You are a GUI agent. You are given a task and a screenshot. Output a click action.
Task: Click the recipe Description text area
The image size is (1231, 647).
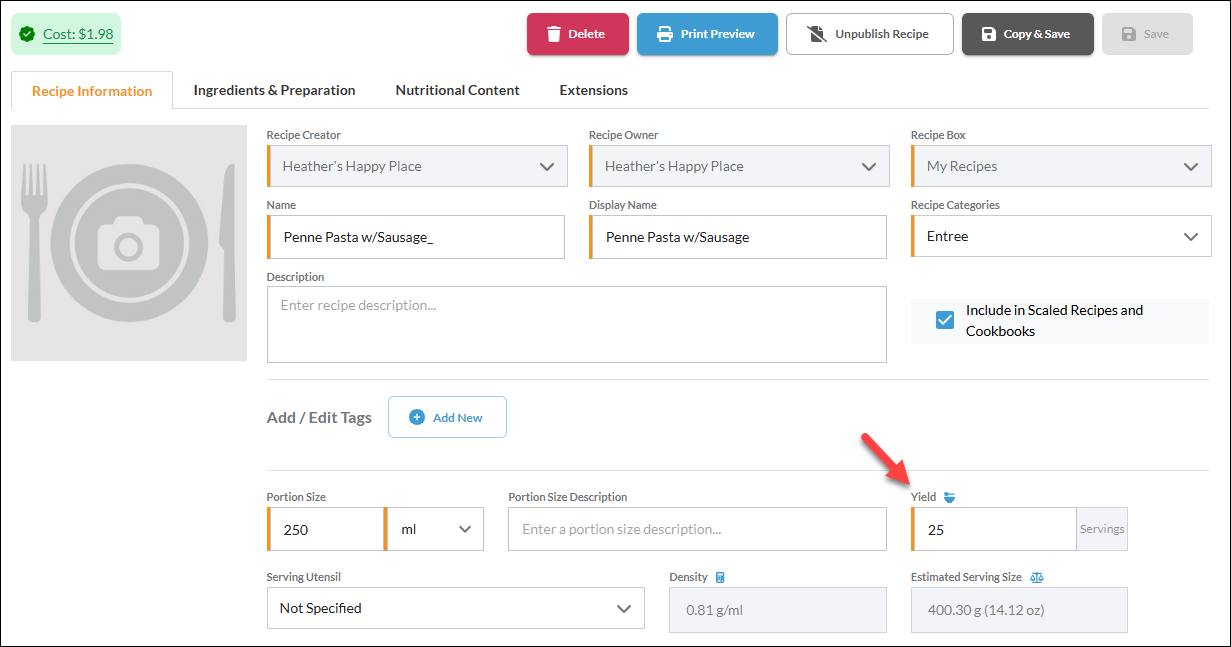click(x=577, y=324)
